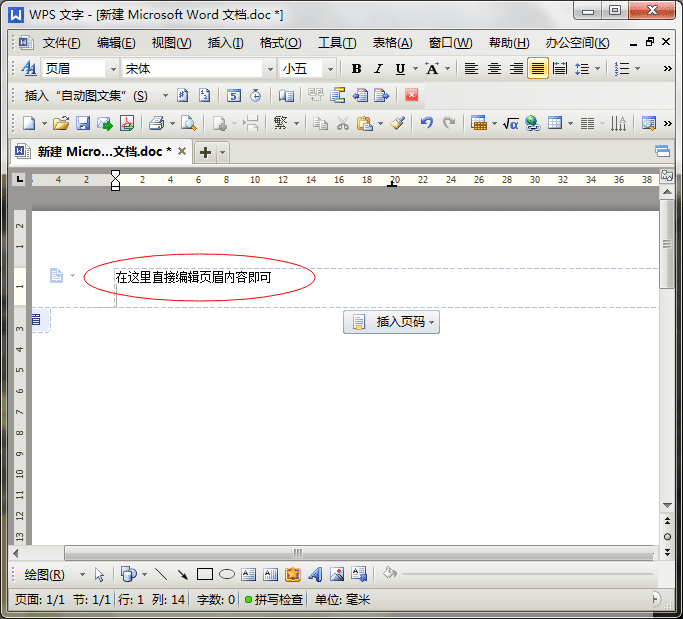Insert hyperlink globe icon
The height and width of the screenshot is (619, 683).
pyautogui.click(x=532, y=123)
